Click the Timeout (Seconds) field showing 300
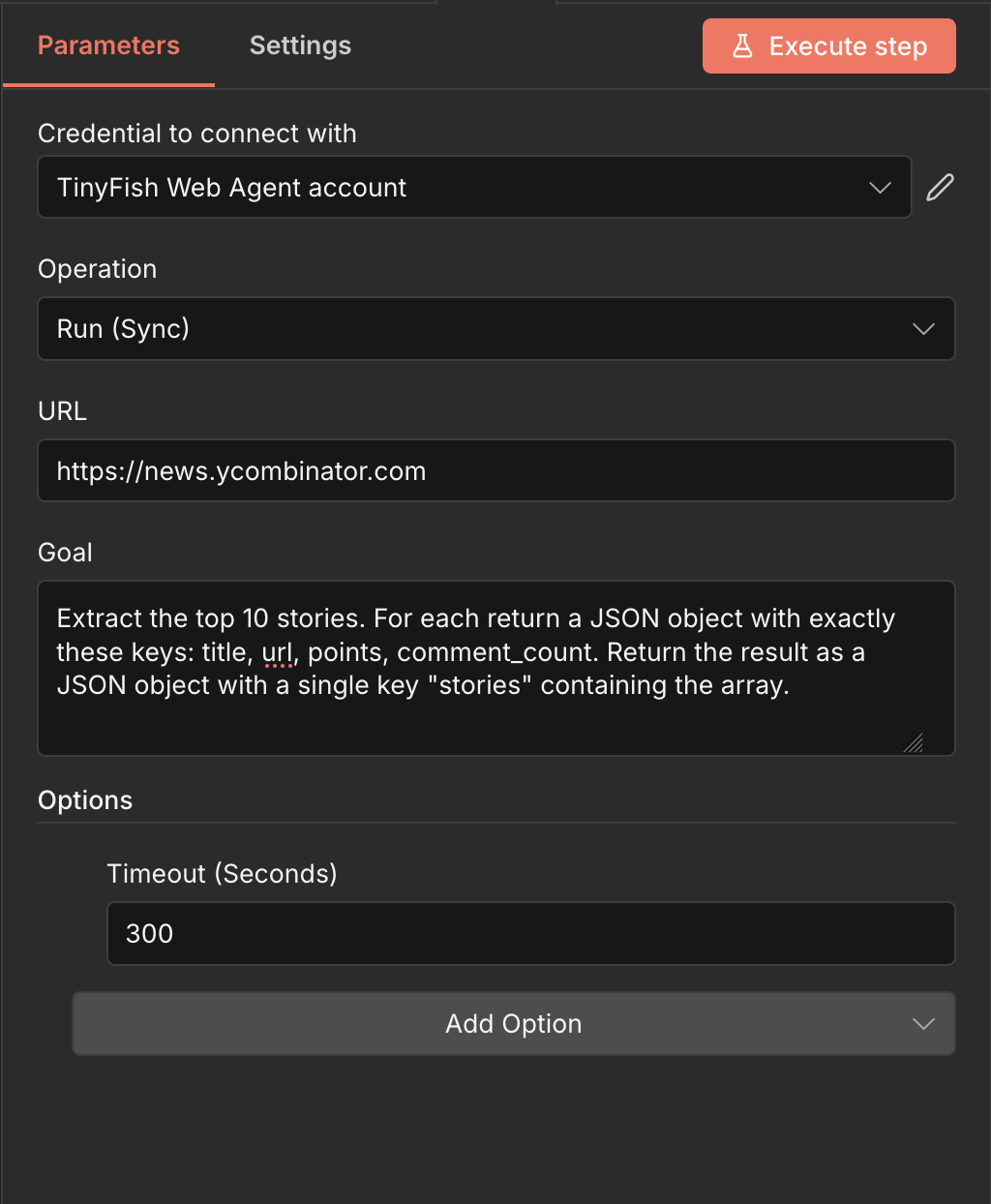The image size is (991, 1204). [x=531, y=933]
